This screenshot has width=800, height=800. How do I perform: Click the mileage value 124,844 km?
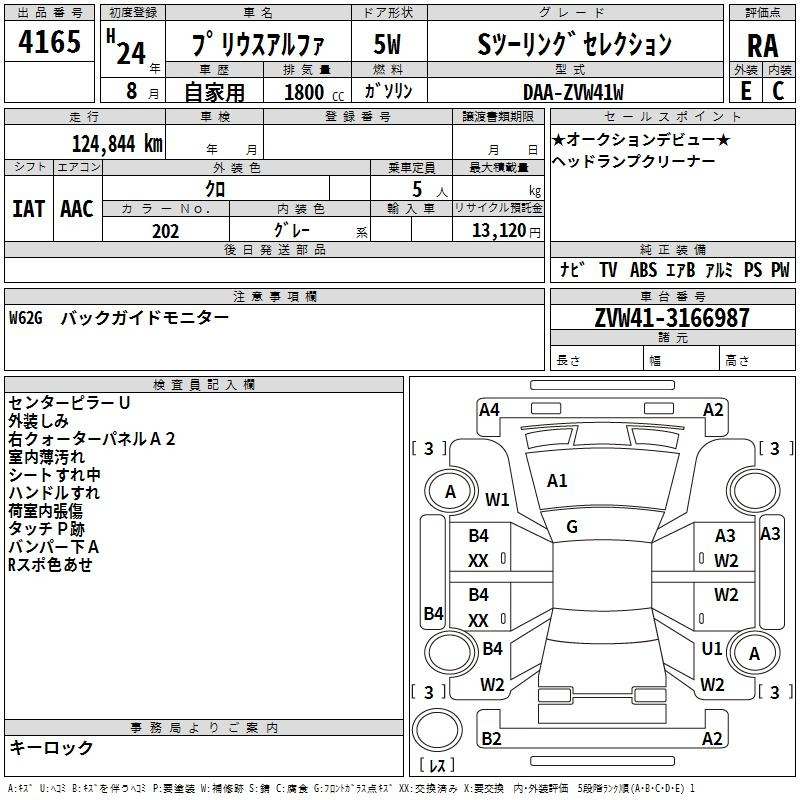click(x=117, y=143)
